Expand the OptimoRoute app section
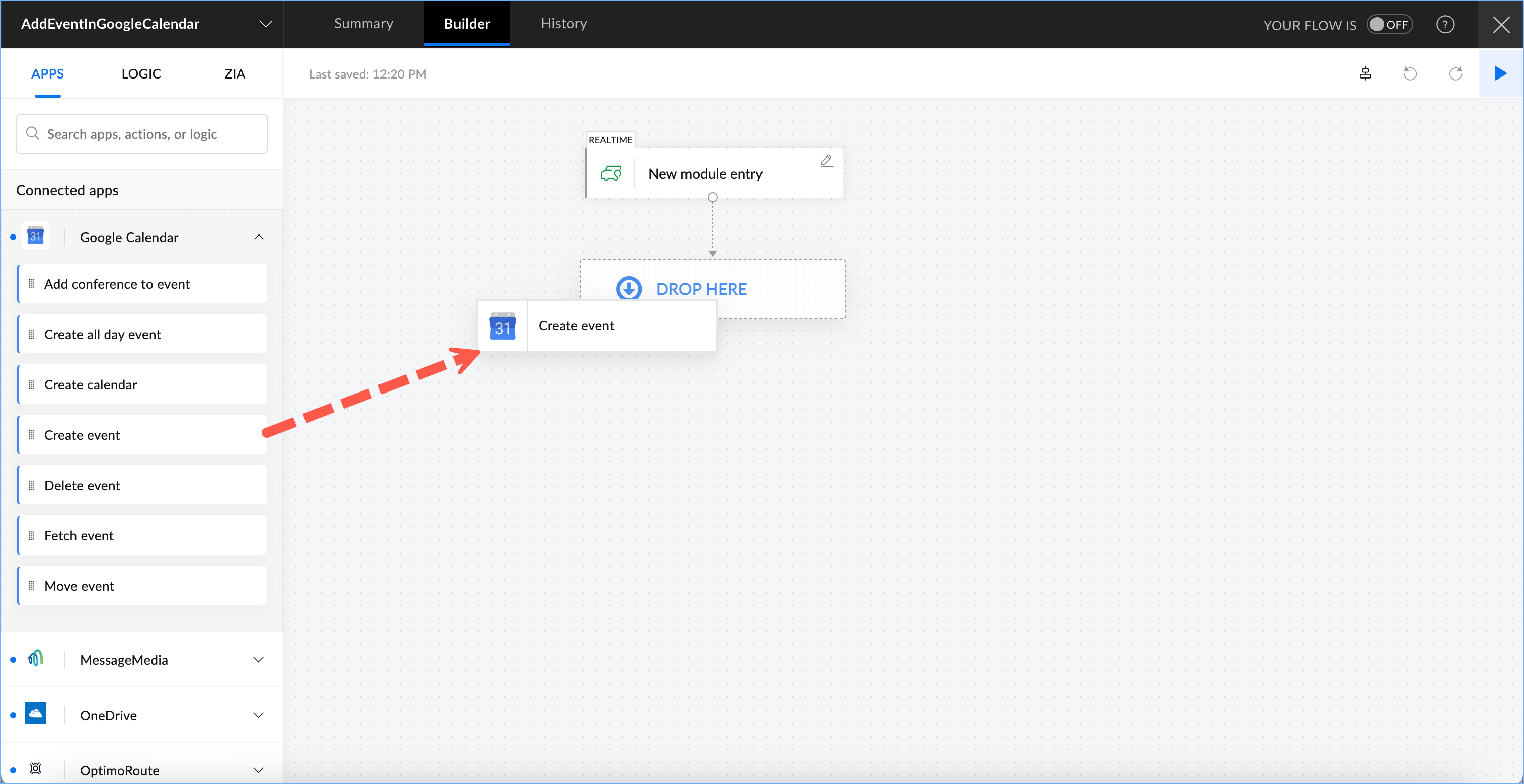1524x784 pixels. click(259, 770)
